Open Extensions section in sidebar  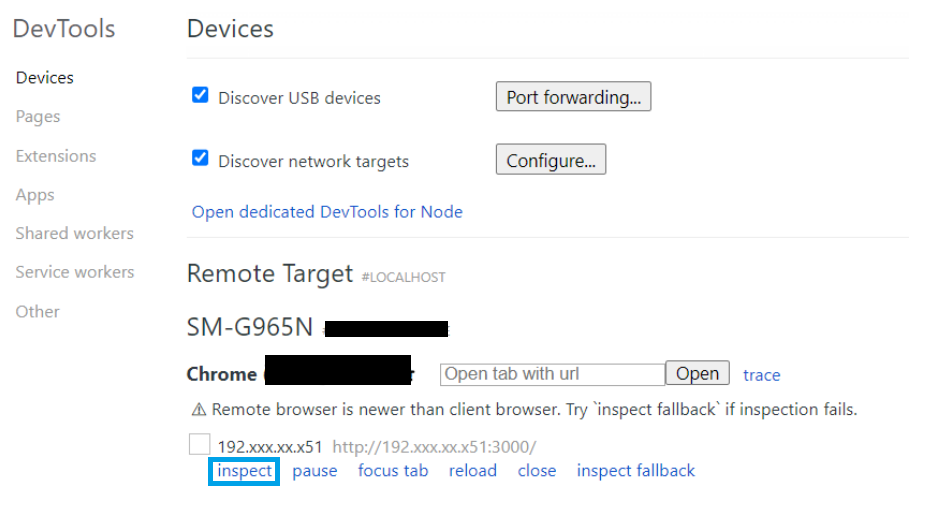coord(56,156)
